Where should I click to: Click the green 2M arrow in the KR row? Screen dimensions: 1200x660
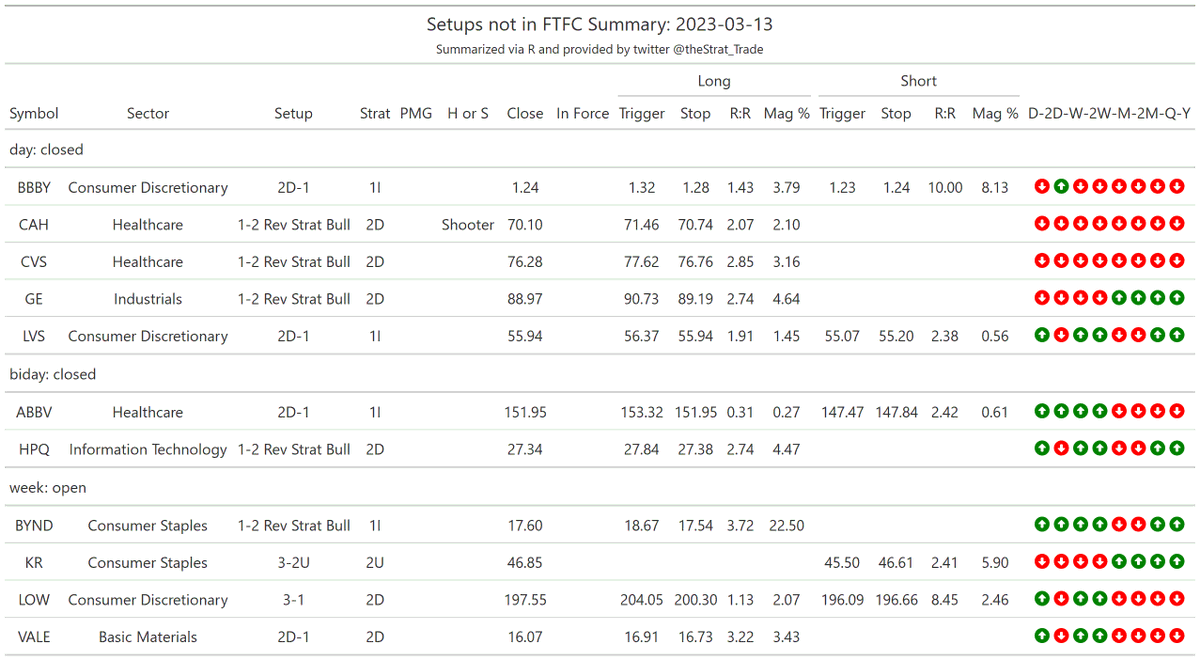1138,562
